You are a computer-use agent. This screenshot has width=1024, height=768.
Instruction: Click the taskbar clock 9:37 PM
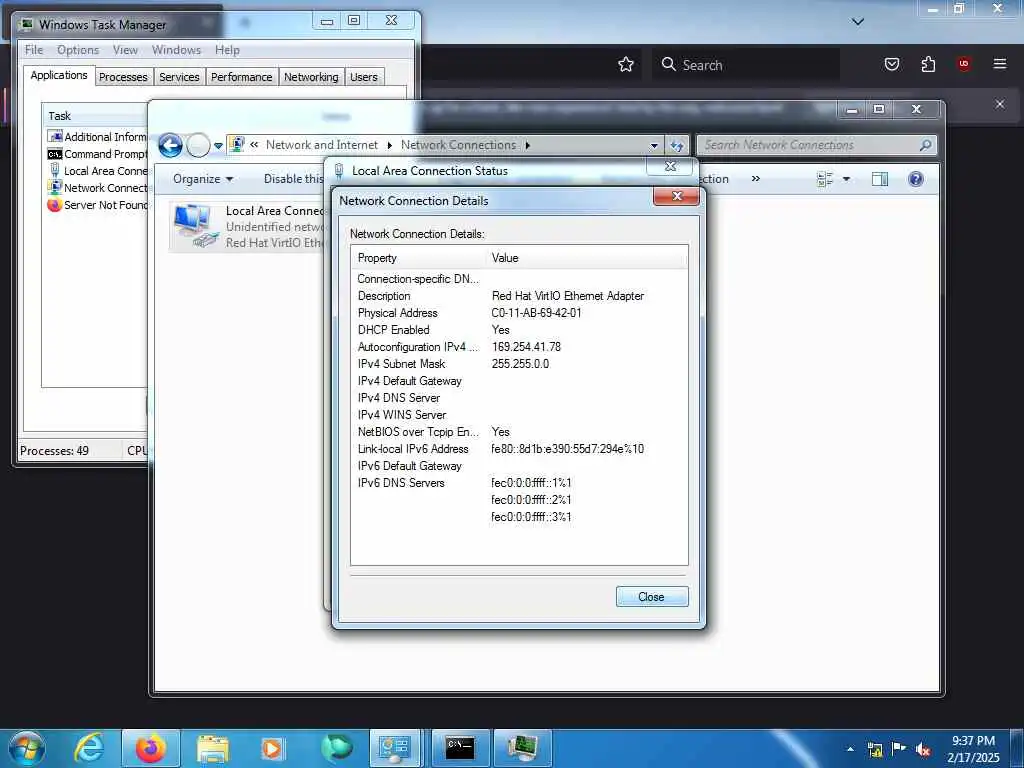point(973,748)
